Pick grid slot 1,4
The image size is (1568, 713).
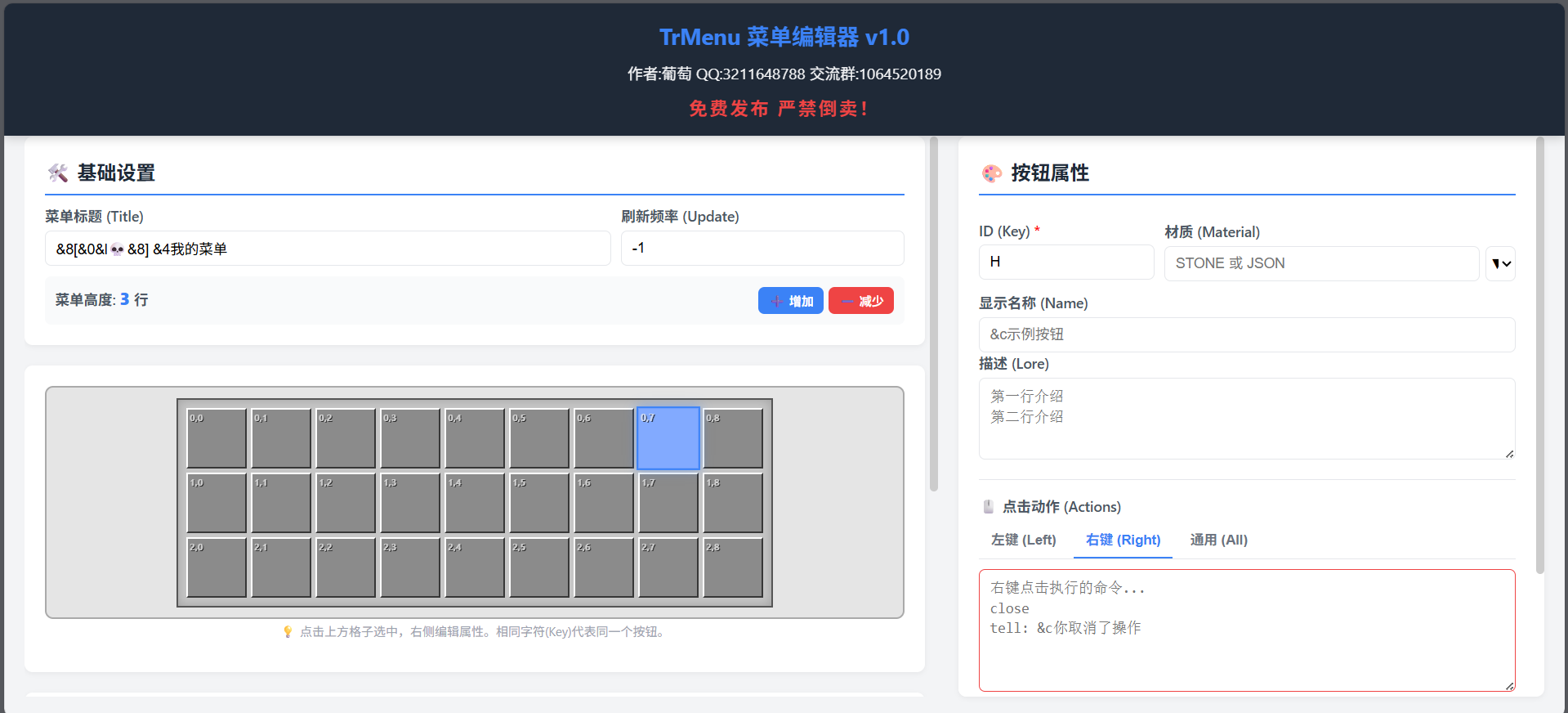[475, 503]
